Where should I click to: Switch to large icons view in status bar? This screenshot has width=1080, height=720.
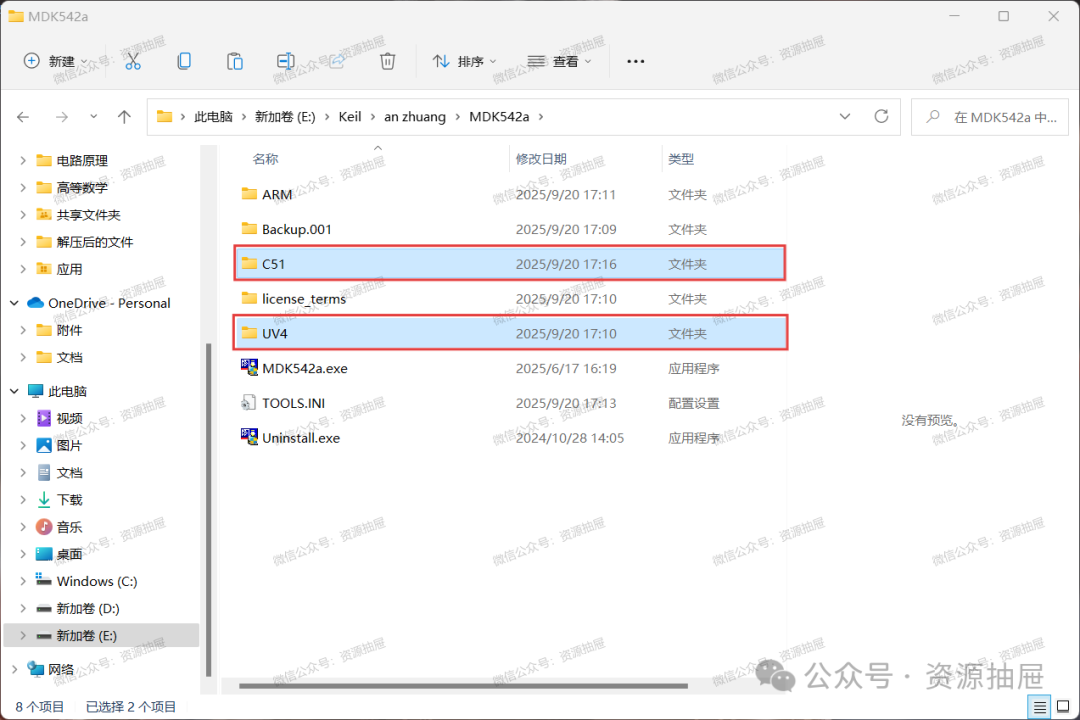(1063, 706)
